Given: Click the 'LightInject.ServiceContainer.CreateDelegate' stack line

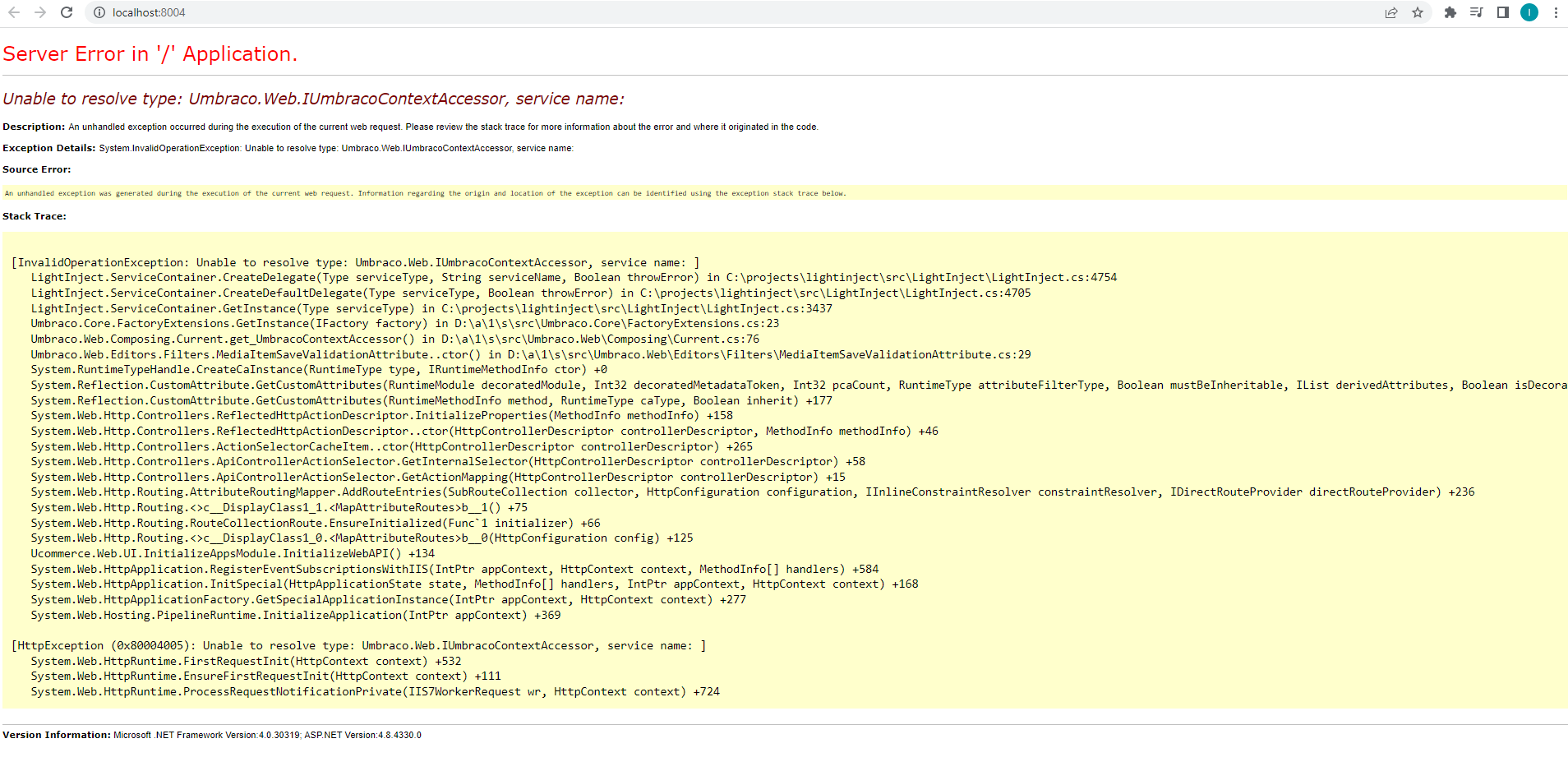Looking at the screenshot, I should (574, 278).
